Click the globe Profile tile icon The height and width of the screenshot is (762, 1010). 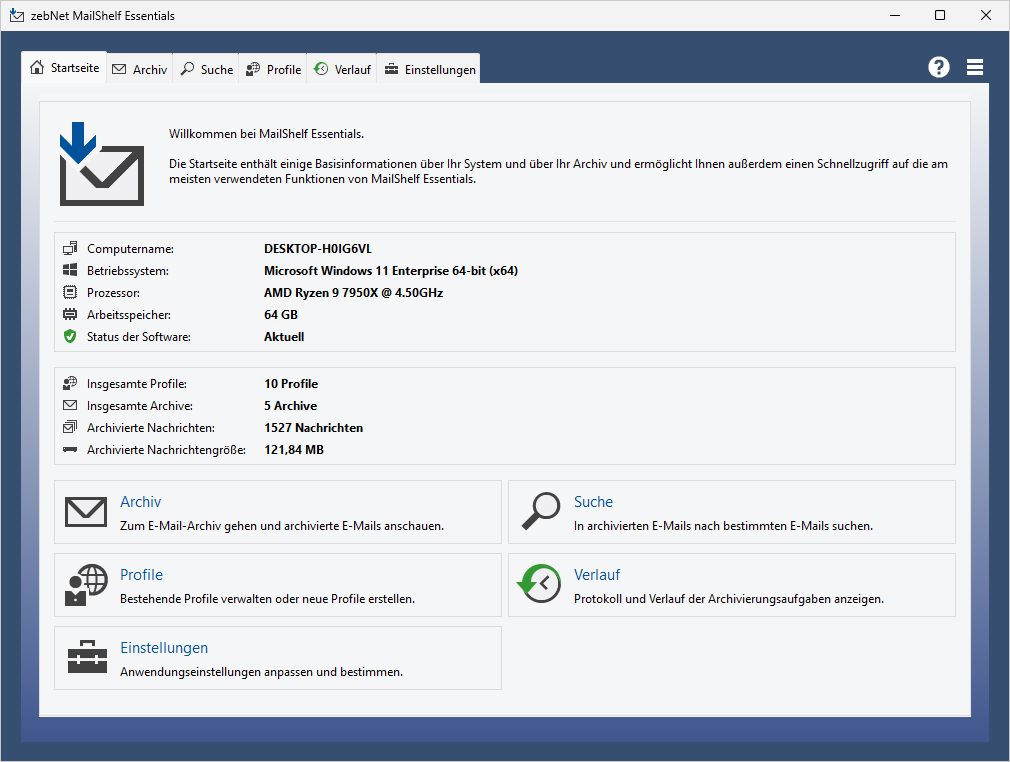tap(86, 585)
